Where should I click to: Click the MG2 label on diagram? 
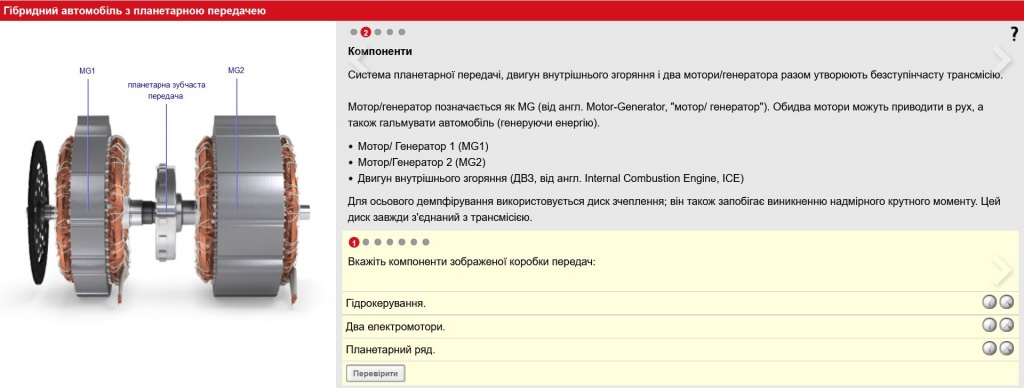point(236,70)
